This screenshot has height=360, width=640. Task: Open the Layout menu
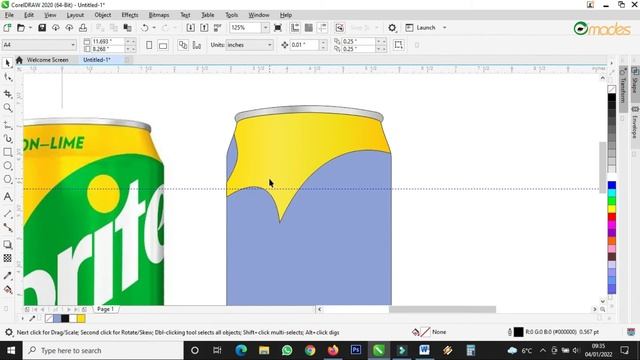75,15
